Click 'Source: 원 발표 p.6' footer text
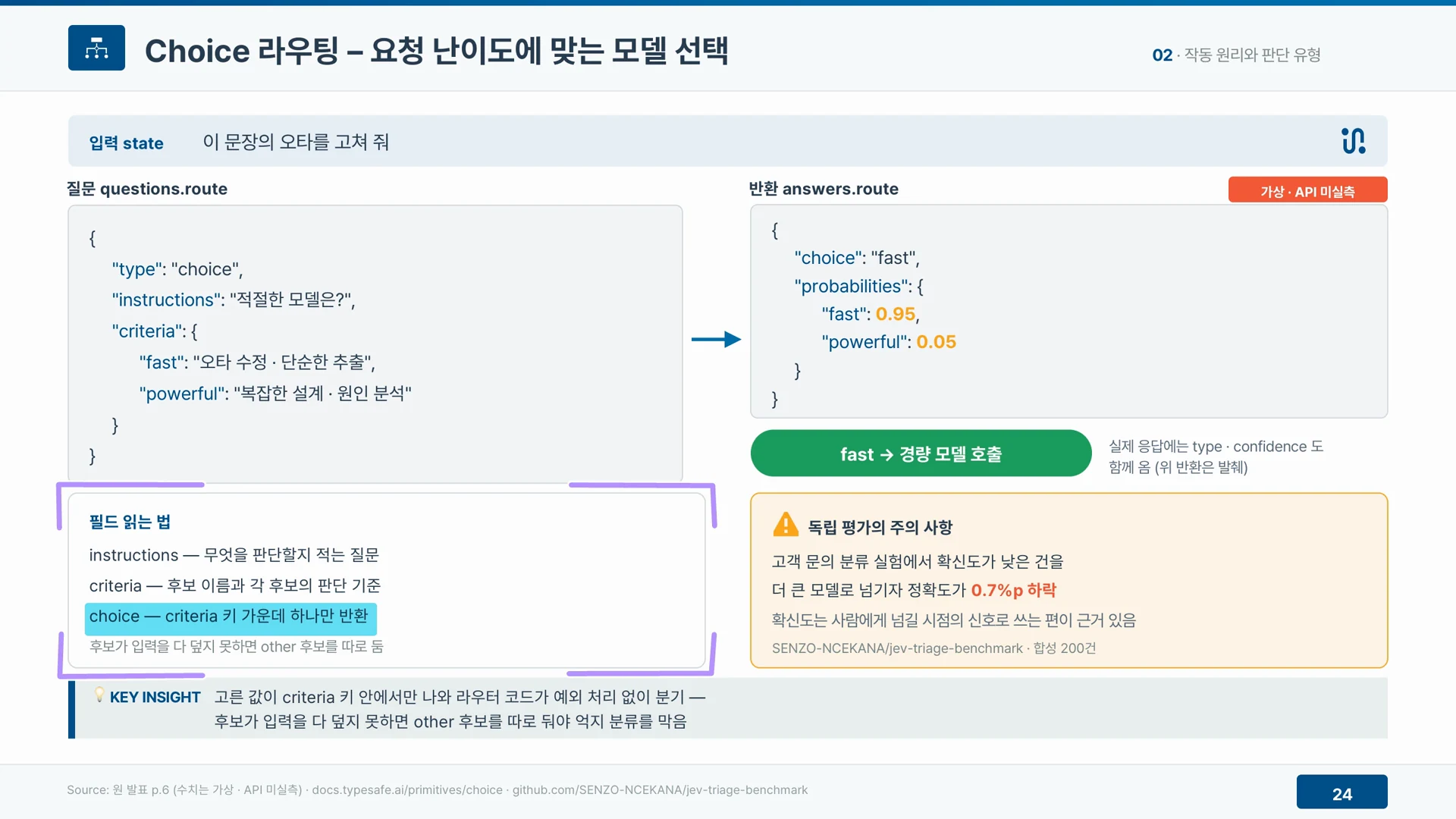This screenshot has height=819, width=1456. (118, 790)
